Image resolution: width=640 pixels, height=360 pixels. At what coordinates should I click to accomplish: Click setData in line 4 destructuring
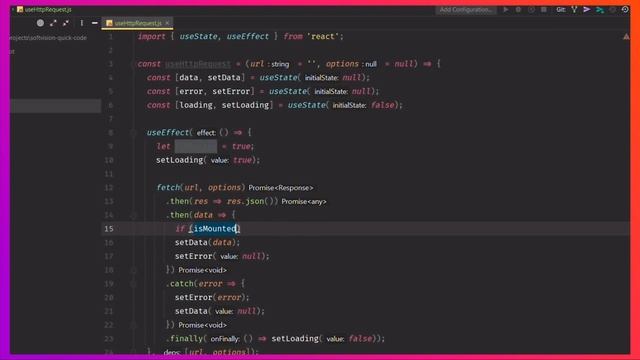point(224,78)
